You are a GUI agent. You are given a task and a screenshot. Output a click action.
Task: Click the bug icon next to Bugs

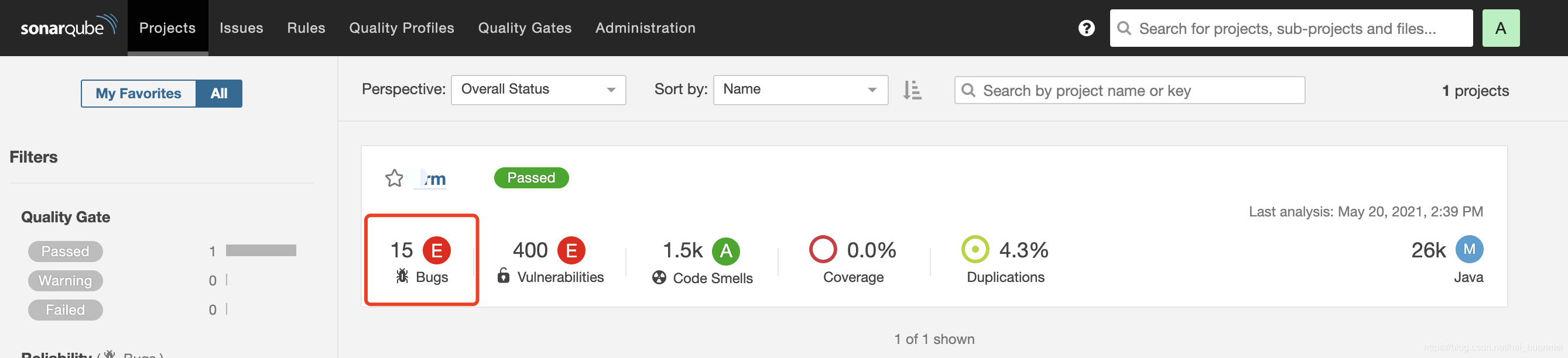pos(402,276)
